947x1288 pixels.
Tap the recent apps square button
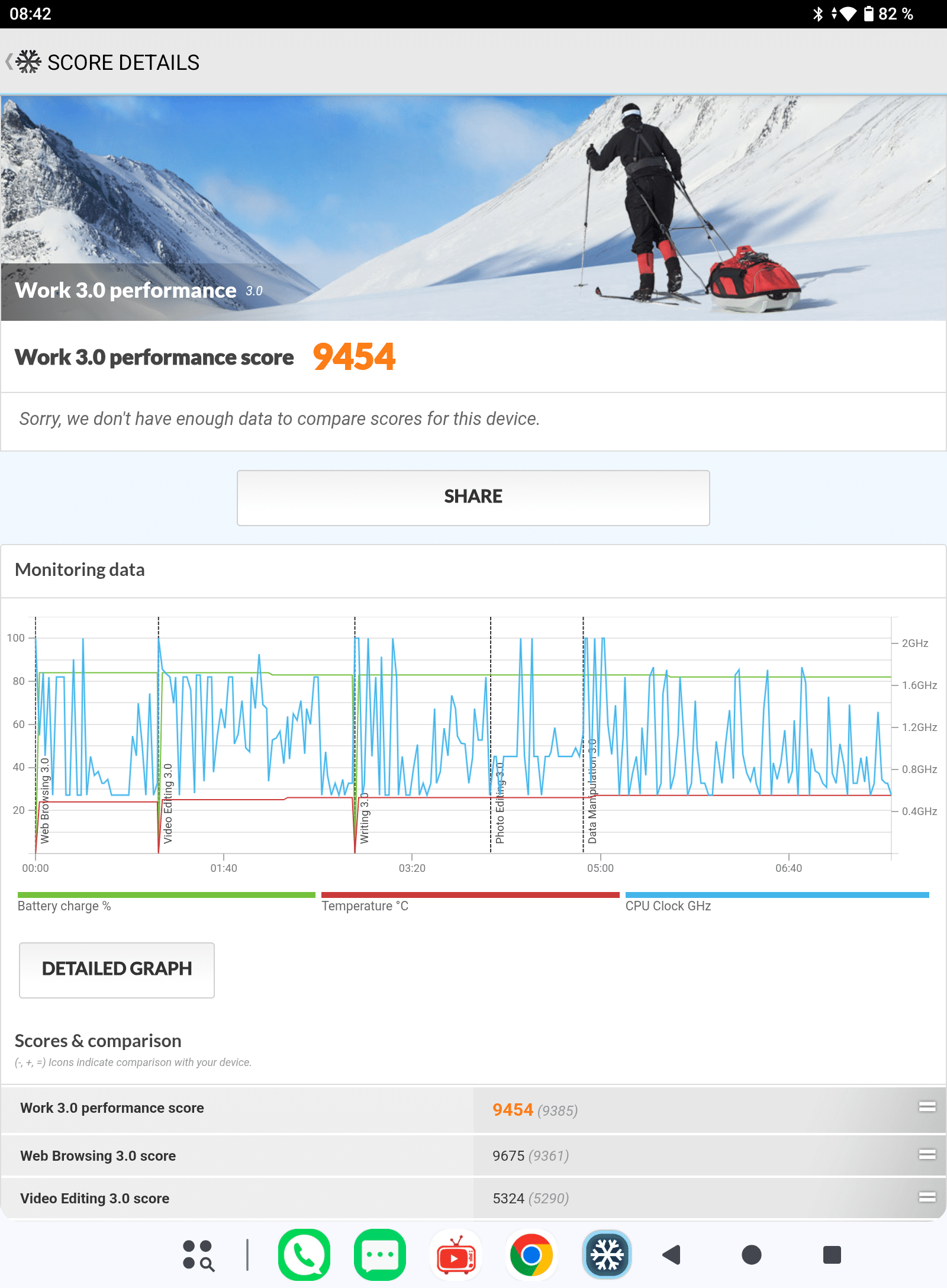(x=832, y=1255)
